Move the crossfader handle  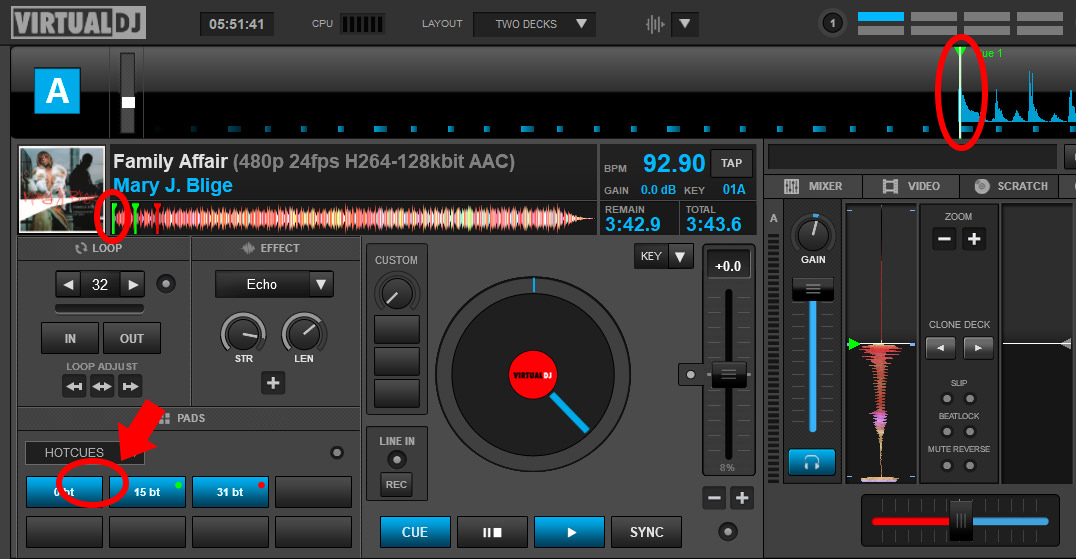961,521
